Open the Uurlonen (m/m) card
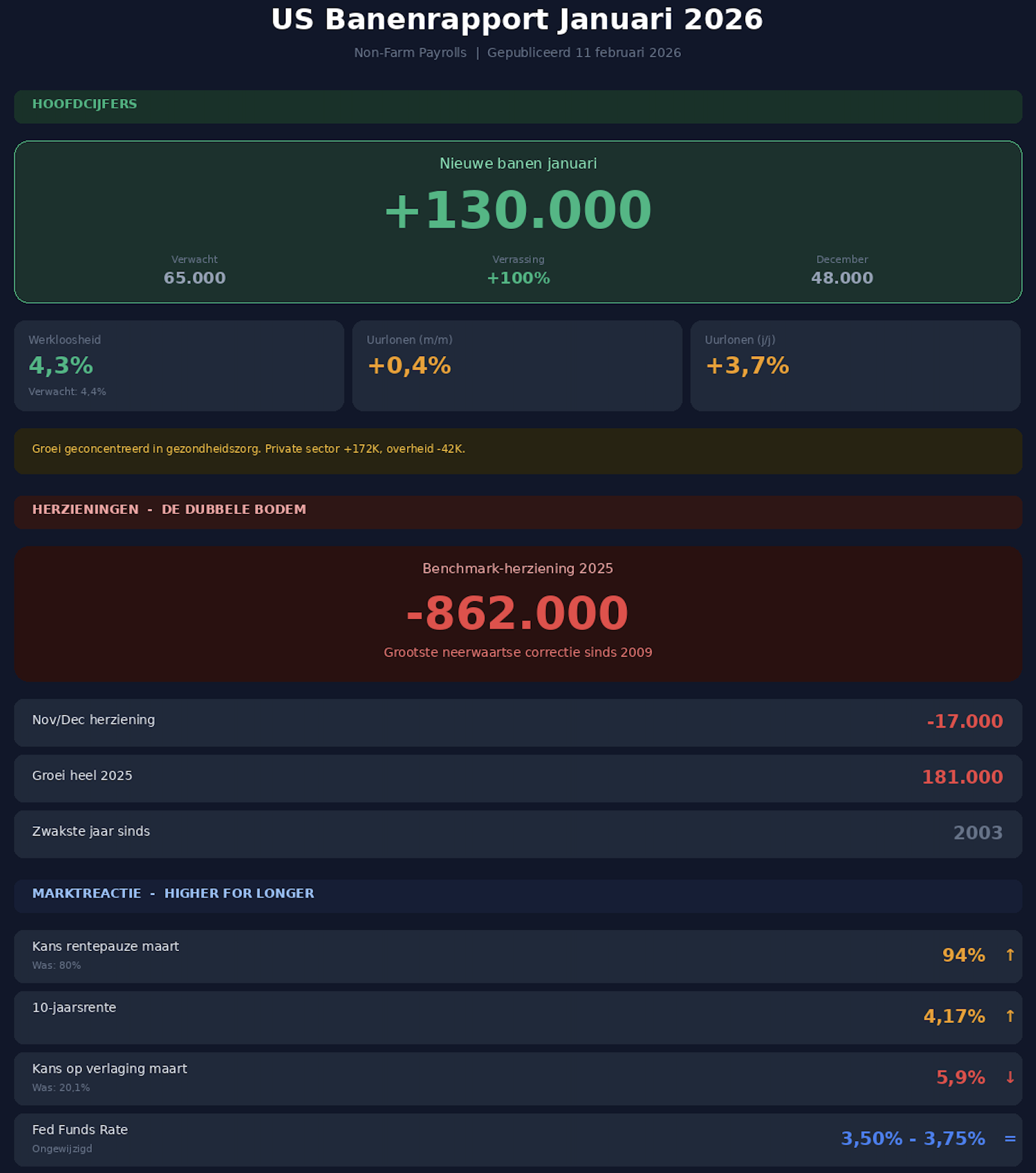Image resolution: width=1036 pixels, height=1173 pixels. 517,366
